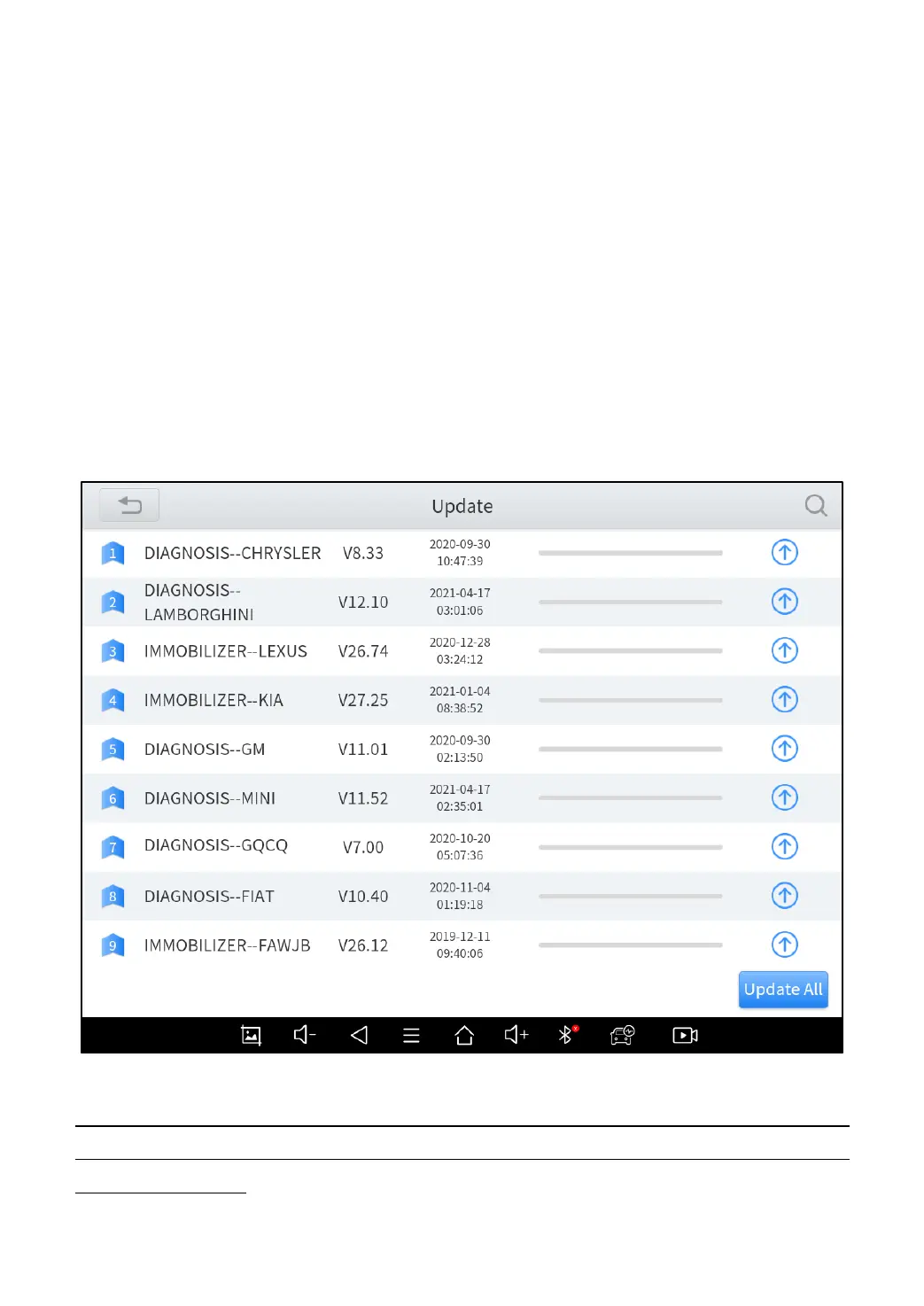This screenshot has width=924, height=1306.
Task: Click version V27.25 text
Action: (x=363, y=700)
